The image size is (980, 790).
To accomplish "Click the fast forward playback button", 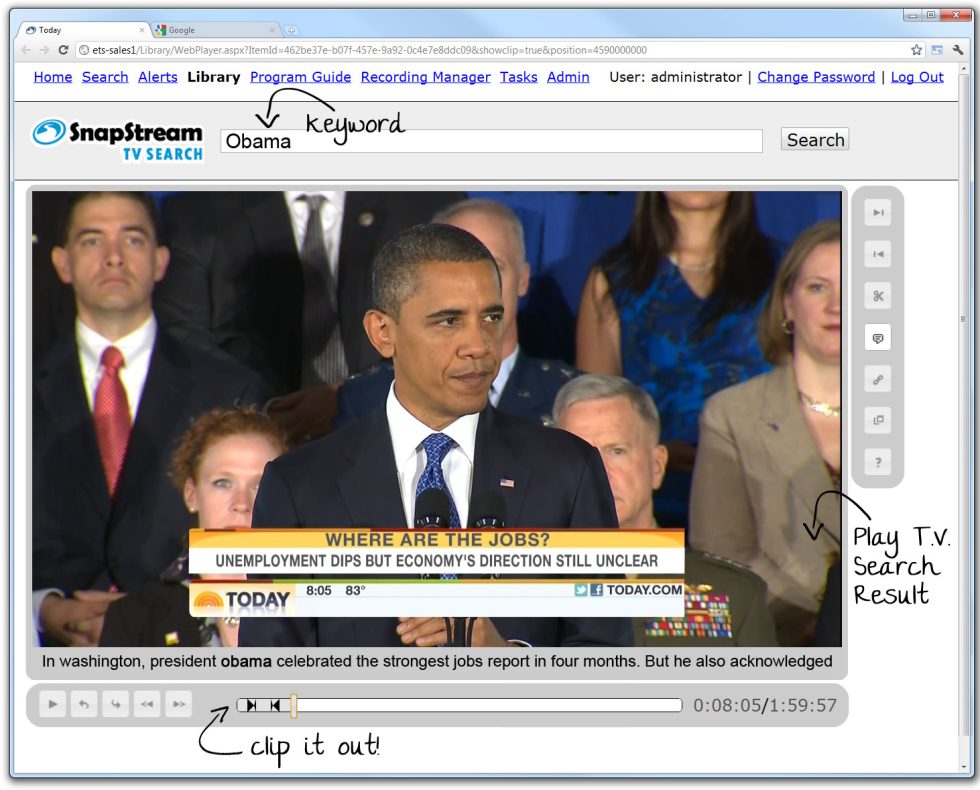I will pos(178,705).
